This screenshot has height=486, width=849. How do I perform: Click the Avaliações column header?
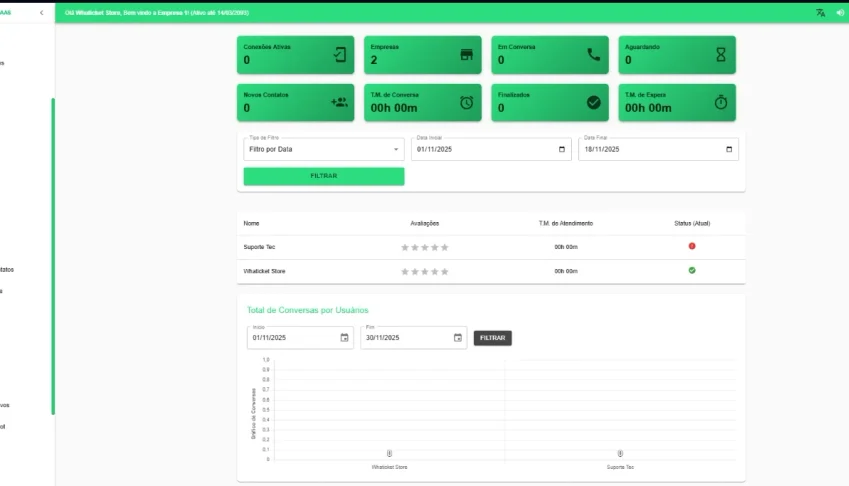pyautogui.click(x=424, y=224)
